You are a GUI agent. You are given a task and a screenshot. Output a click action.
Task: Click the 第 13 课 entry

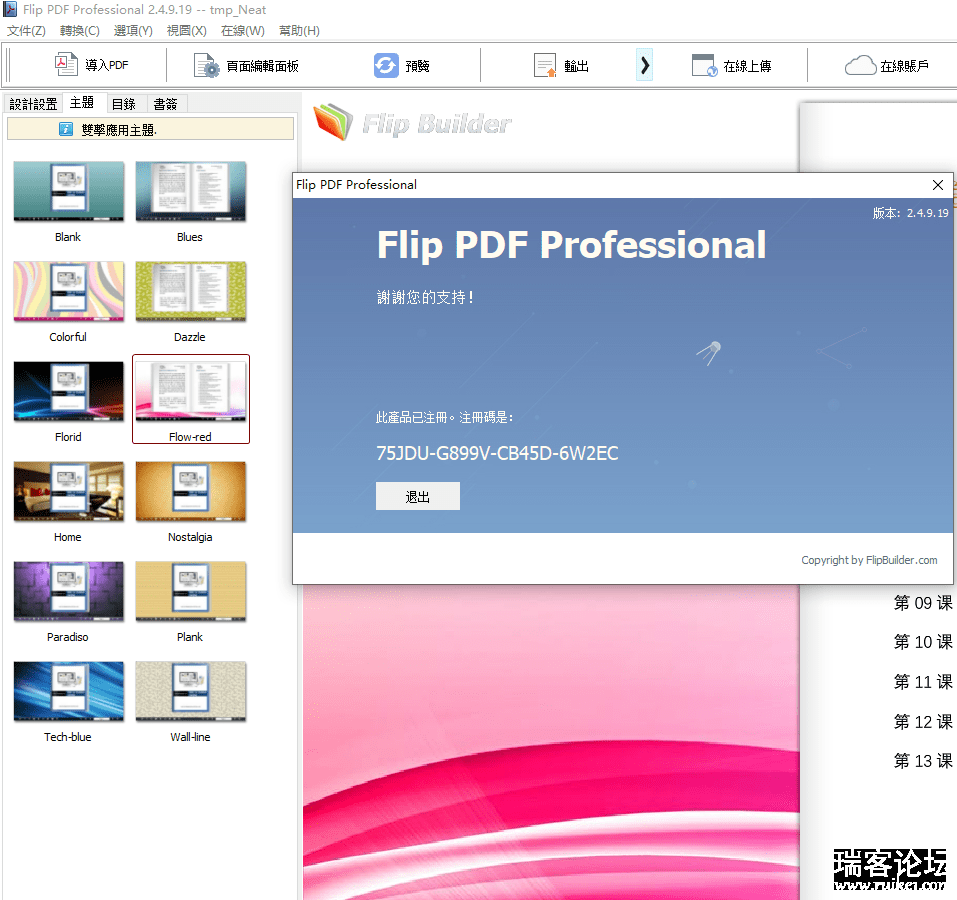(923, 761)
